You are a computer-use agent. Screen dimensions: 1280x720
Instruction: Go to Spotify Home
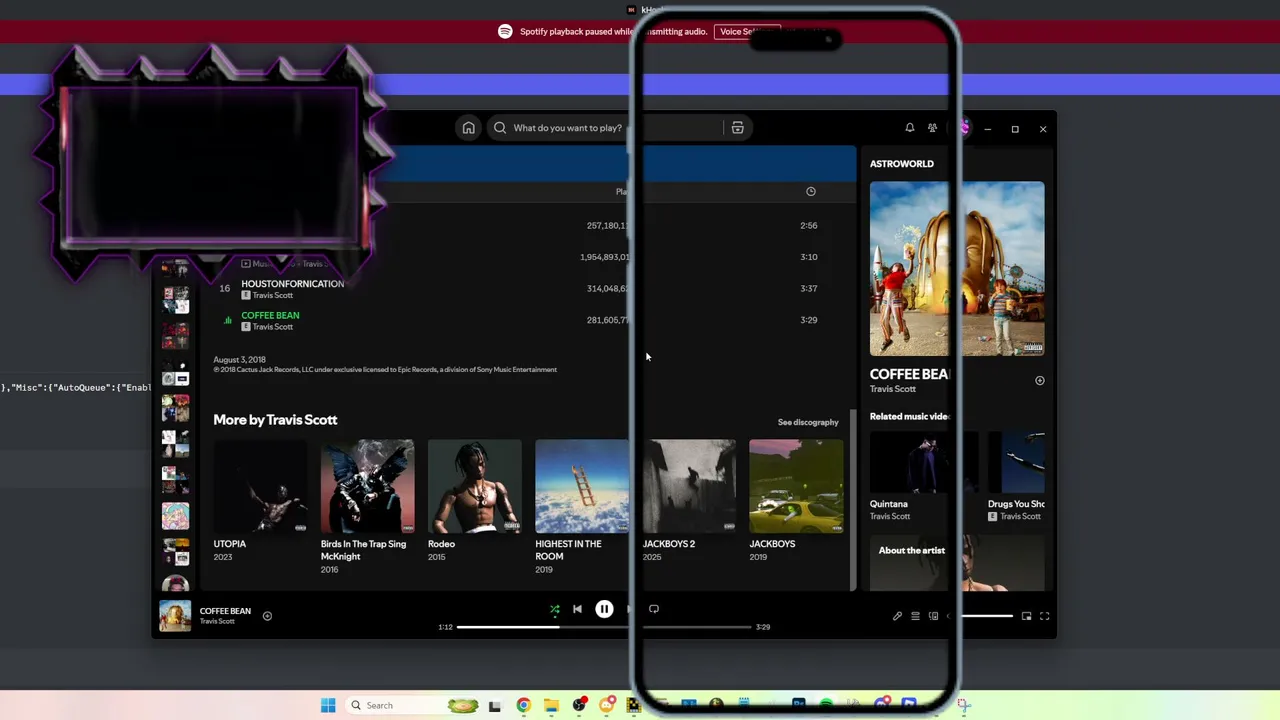click(468, 128)
